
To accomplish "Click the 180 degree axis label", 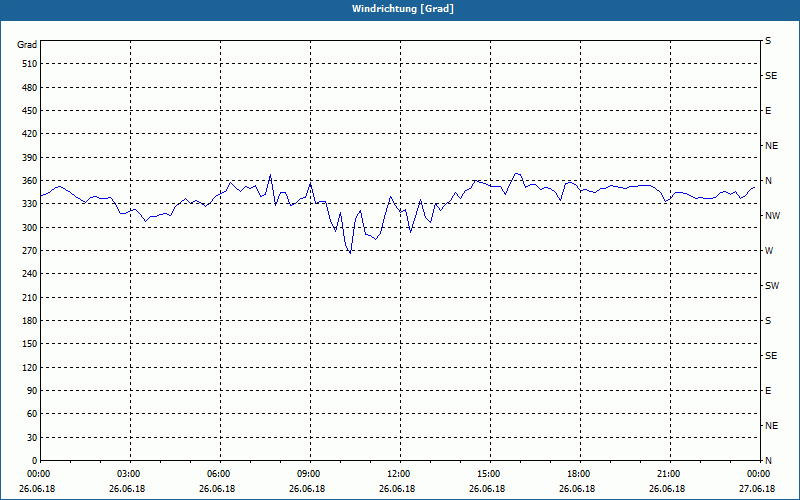I will [x=30, y=320].
